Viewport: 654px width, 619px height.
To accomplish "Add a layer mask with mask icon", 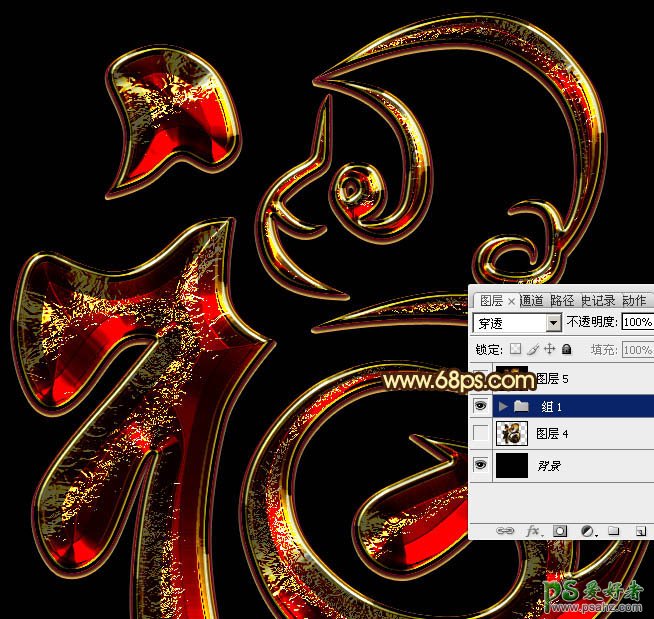I will point(561,530).
